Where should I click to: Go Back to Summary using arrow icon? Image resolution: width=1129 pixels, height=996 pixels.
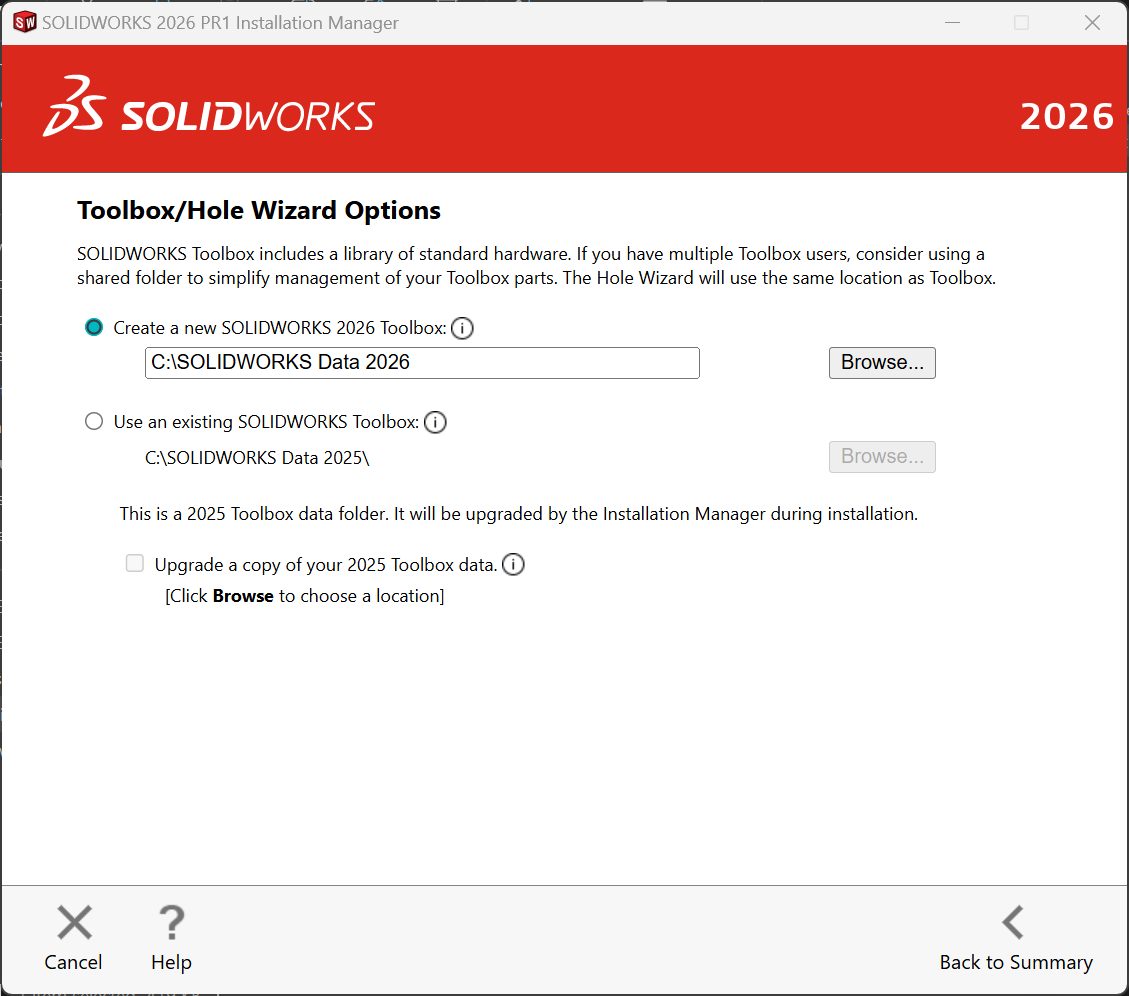tap(1013, 922)
